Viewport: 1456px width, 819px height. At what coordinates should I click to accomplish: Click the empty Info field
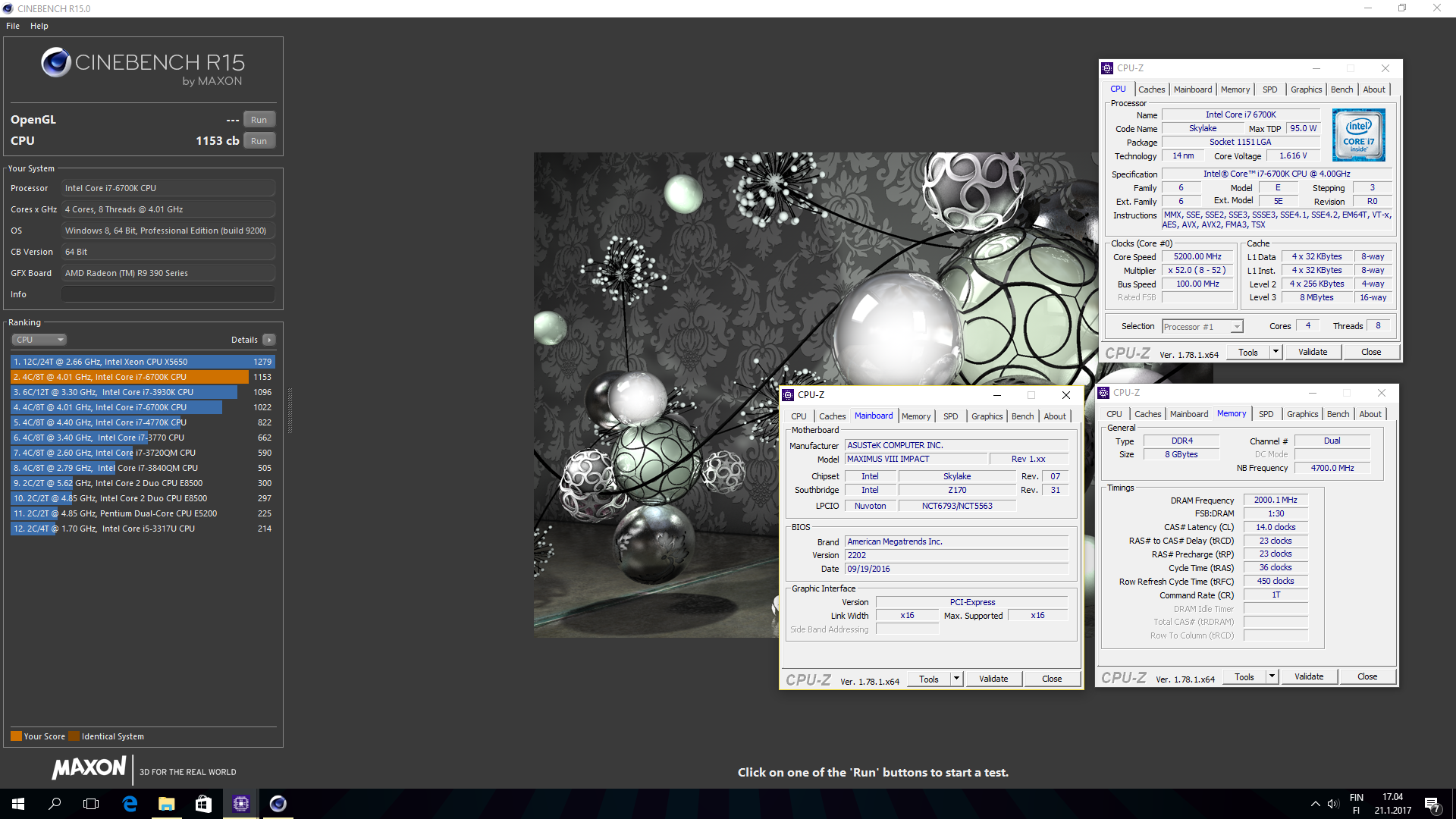click(x=168, y=294)
